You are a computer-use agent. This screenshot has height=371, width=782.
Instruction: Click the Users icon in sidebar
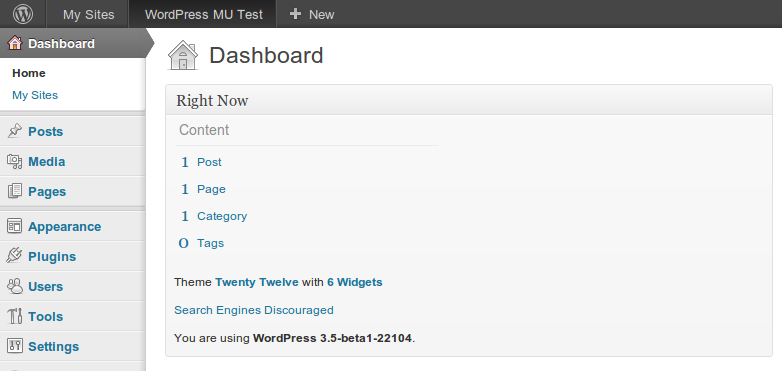[14, 286]
